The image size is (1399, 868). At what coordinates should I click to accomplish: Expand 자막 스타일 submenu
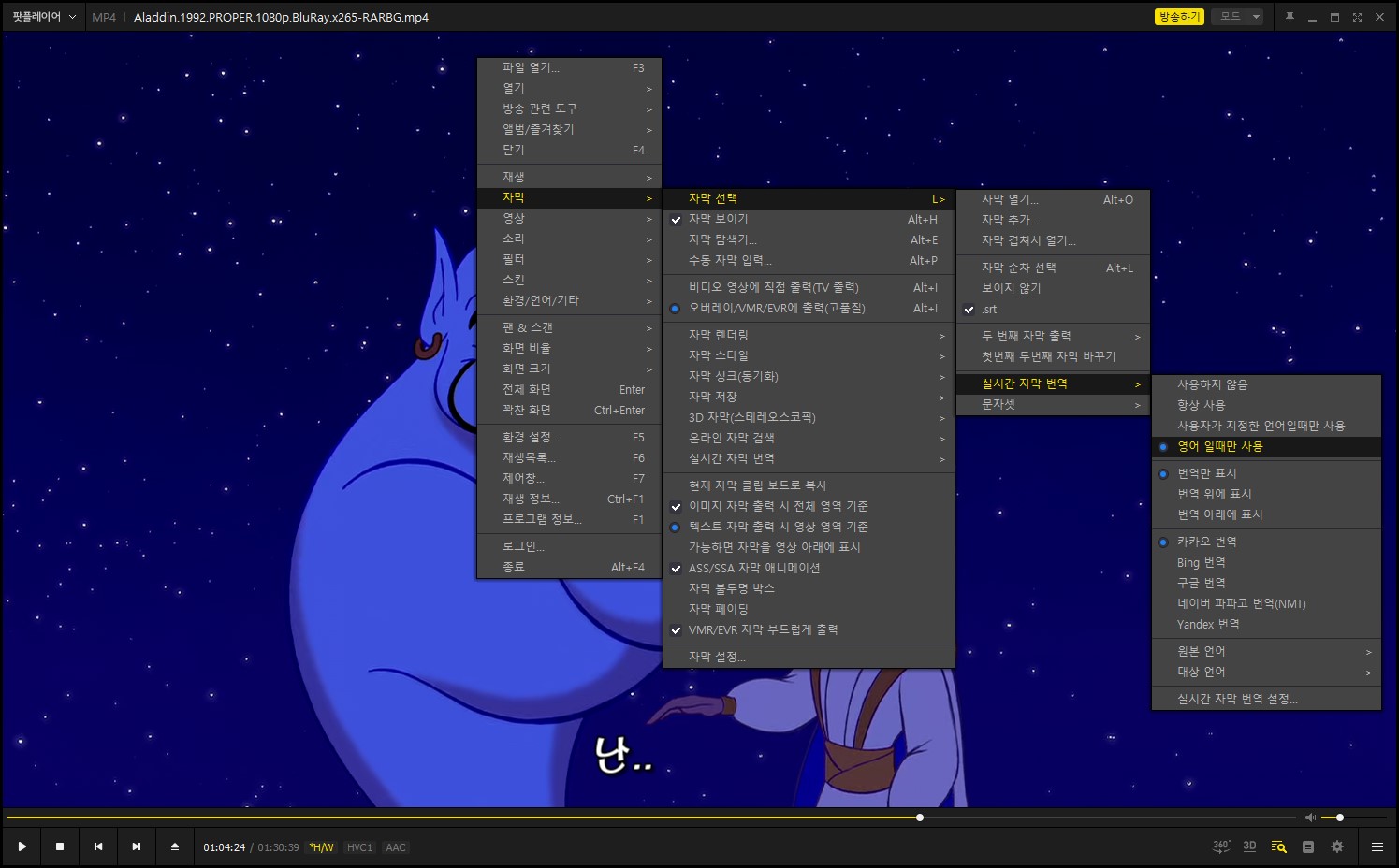(809, 355)
